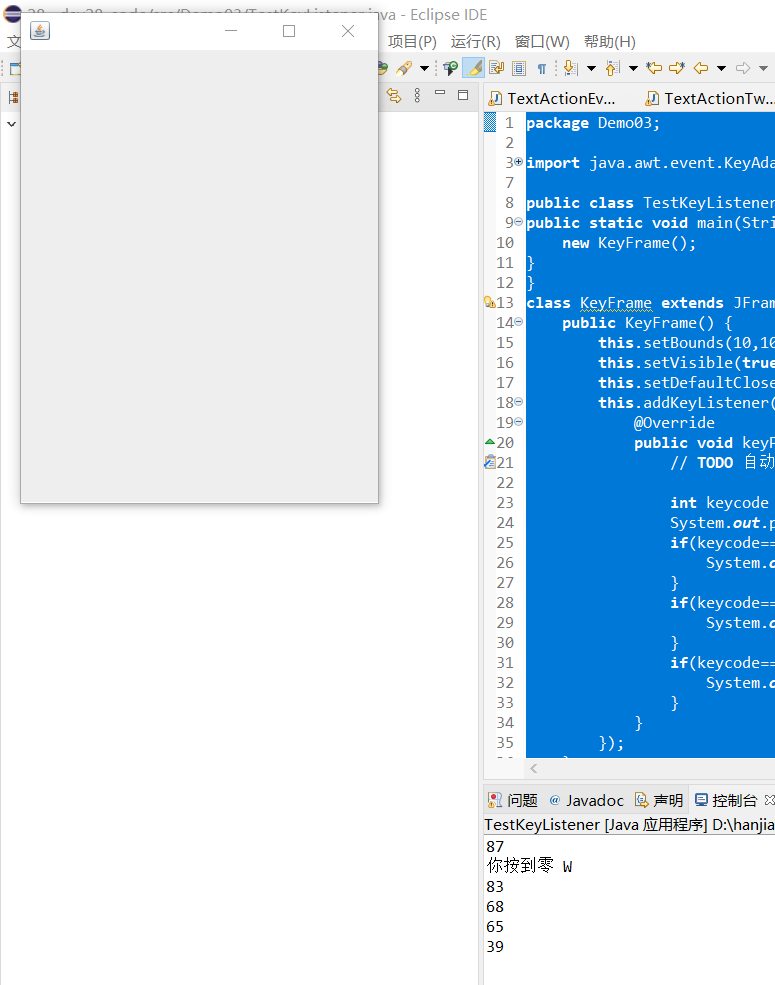
Task: Click the TestKeyListener launch description label
Action: tap(629, 825)
